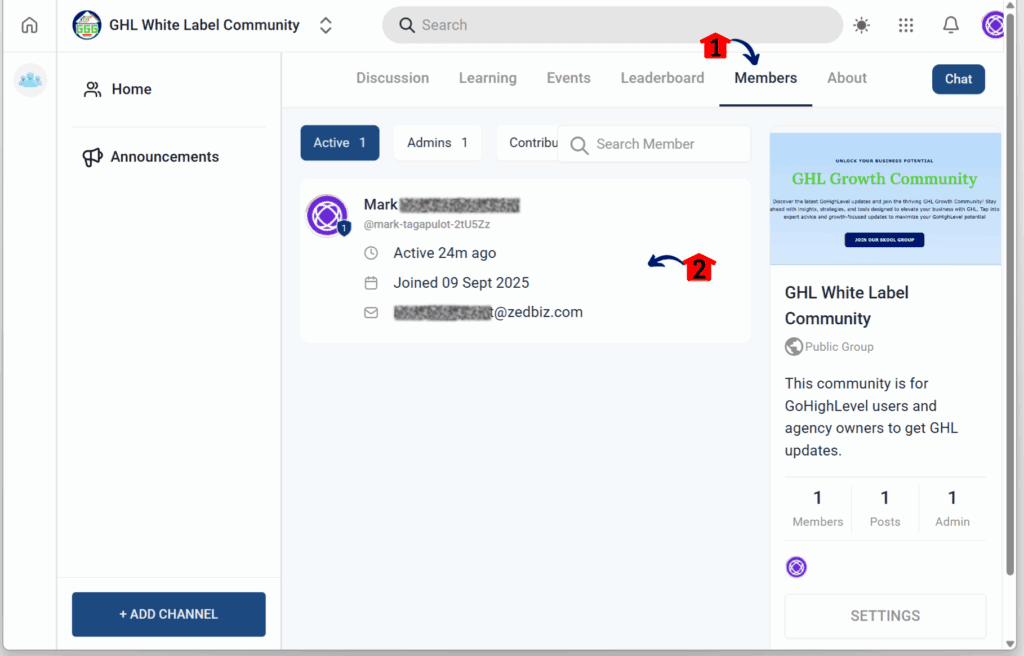
Task: Focus the top Search bar
Action: (x=612, y=25)
